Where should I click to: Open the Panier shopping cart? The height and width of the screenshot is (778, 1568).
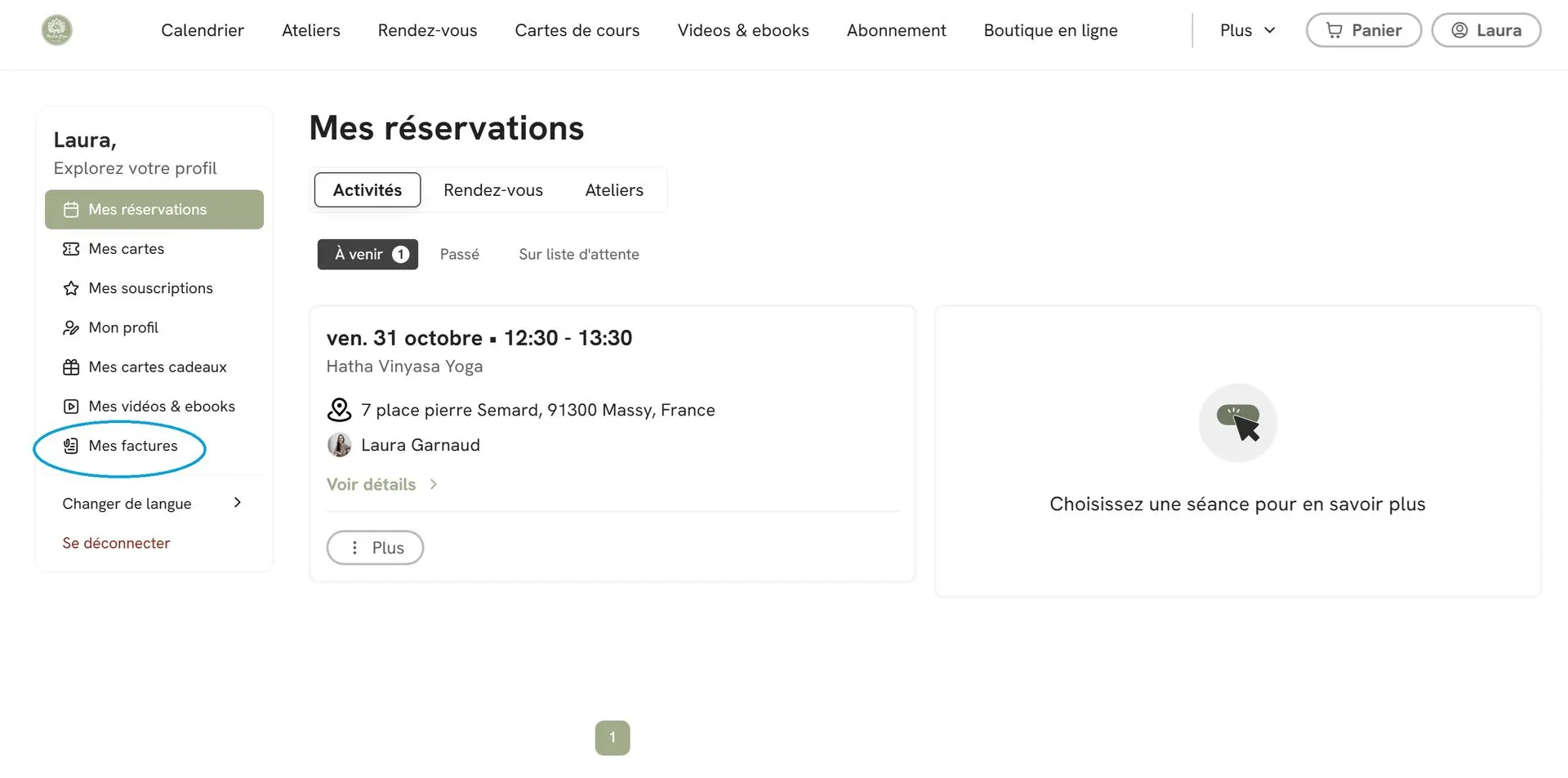(1363, 30)
